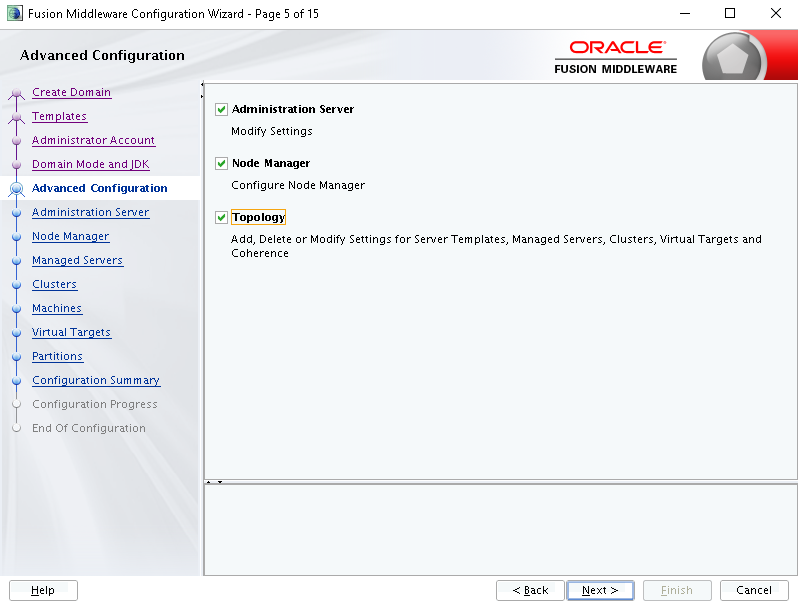The height and width of the screenshot is (605, 798).
Task: Open the Virtual Targets step link
Action: click(x=71, y=332)
